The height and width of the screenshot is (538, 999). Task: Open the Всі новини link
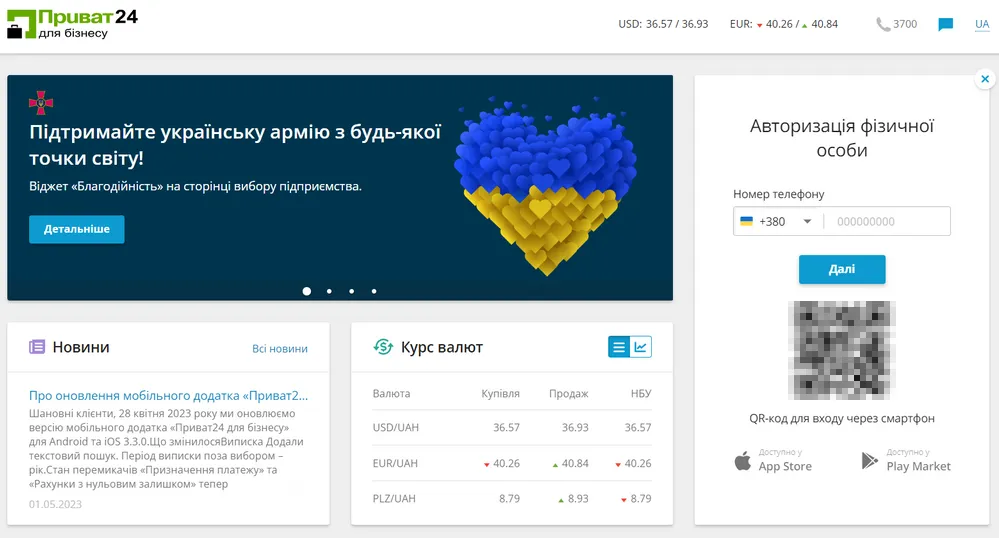pos(280,349)
